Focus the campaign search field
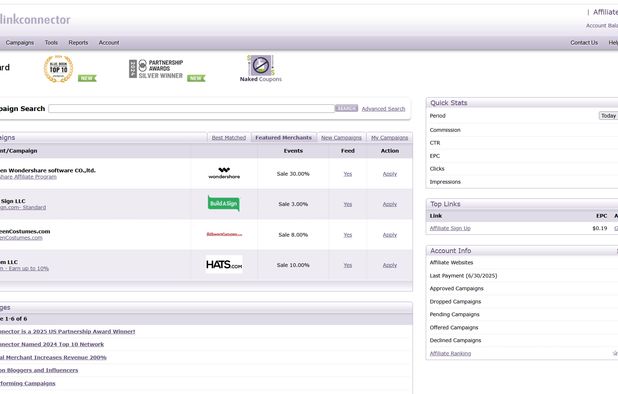This screenshot has height=394, width=618. (192, 108)
